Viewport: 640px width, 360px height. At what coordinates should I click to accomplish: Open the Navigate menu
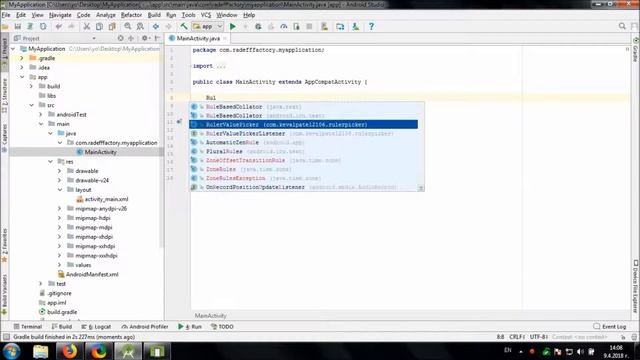point(60,15)
